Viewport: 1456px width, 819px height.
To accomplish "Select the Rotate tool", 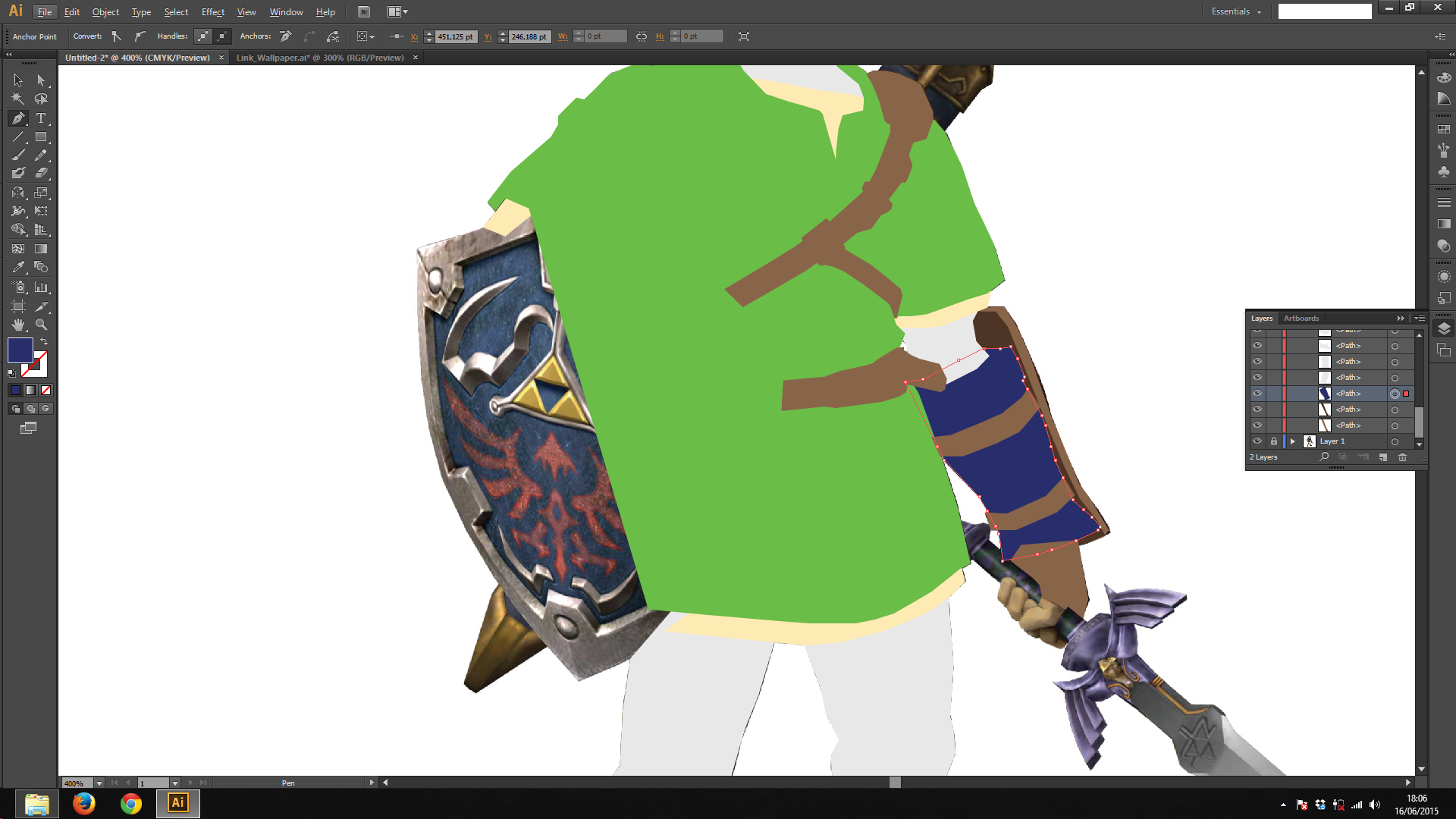I will pos(18,193).
